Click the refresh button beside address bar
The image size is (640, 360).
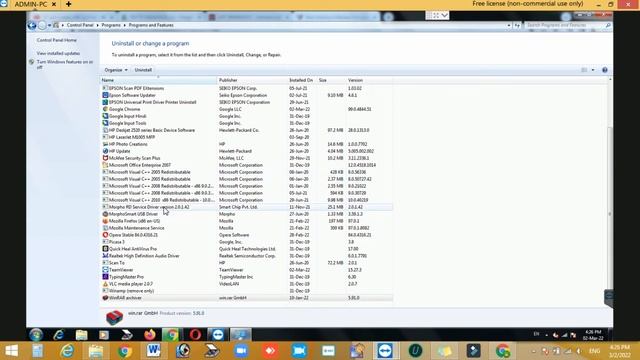tap(517, 25)
